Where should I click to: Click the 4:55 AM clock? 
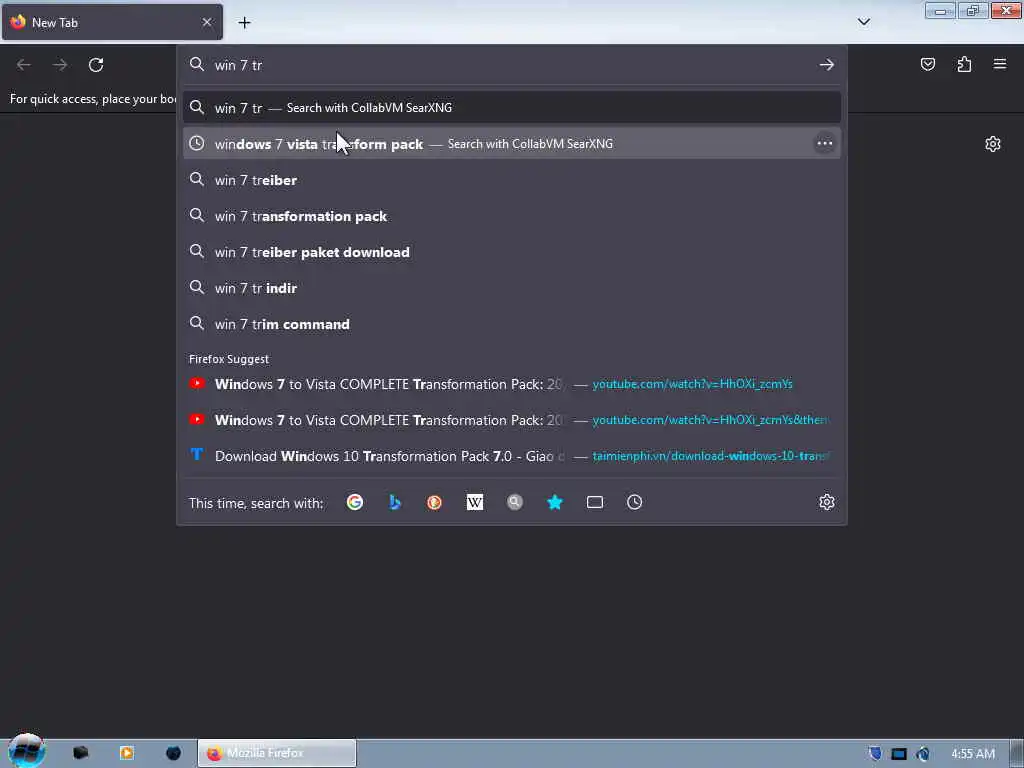pos(973,754)
